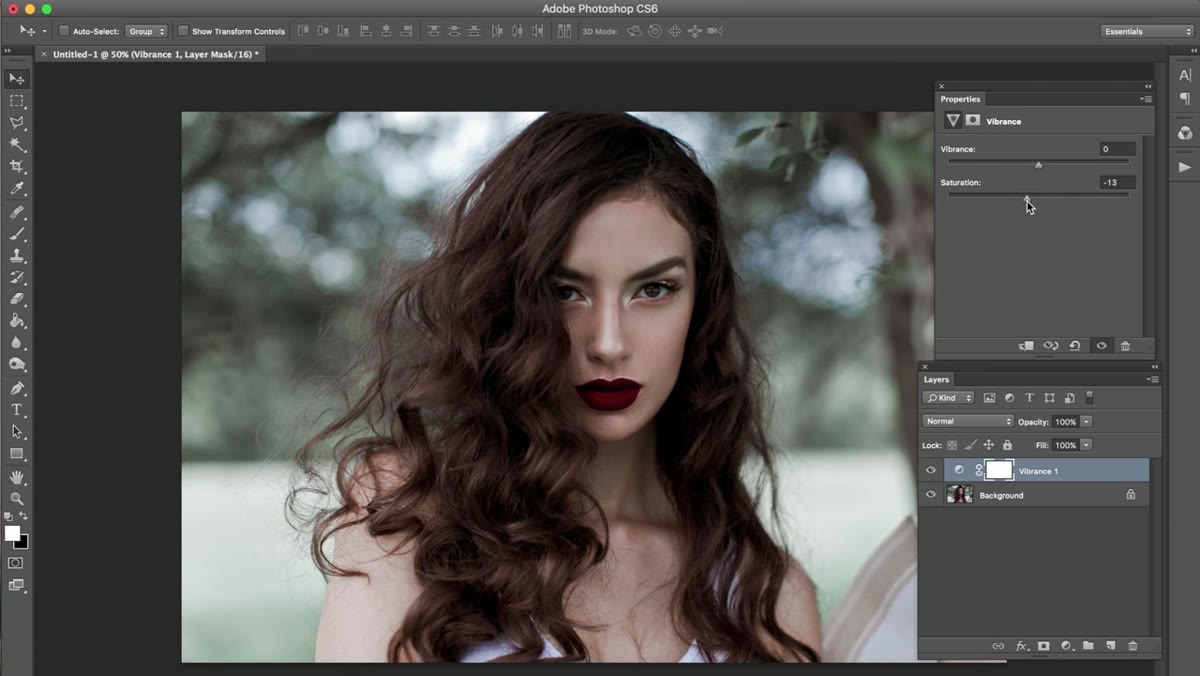View previous state icon in Properties panel
This screenshot has height=676, width=1200.
click(x=1051, y=346)
